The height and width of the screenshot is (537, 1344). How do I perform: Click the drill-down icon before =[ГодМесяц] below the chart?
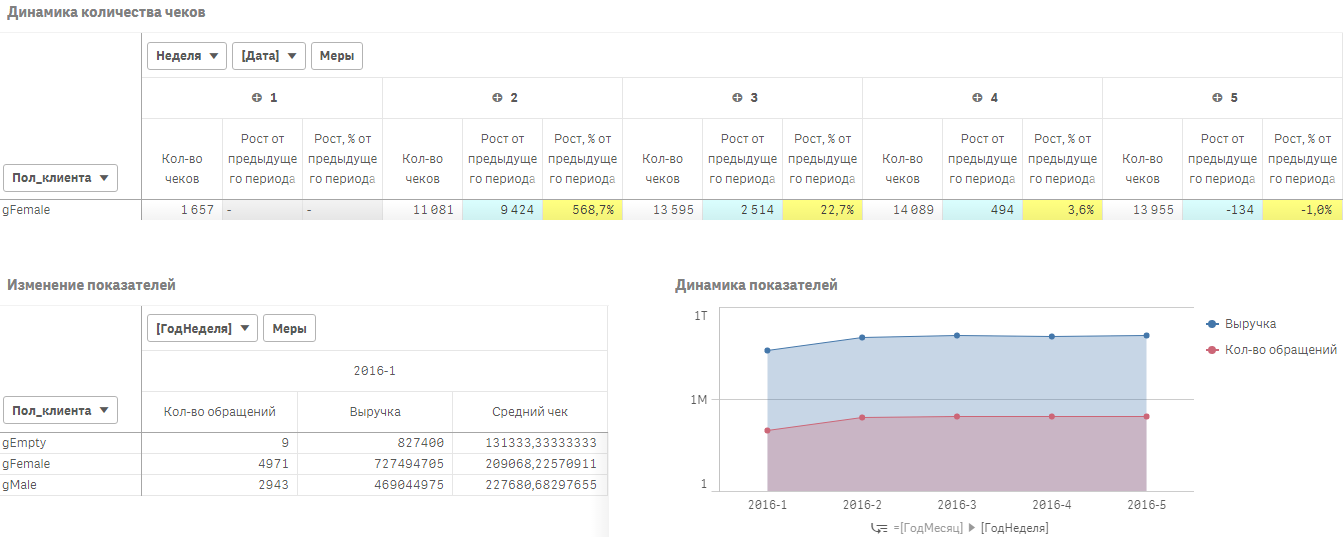(880, 528)
